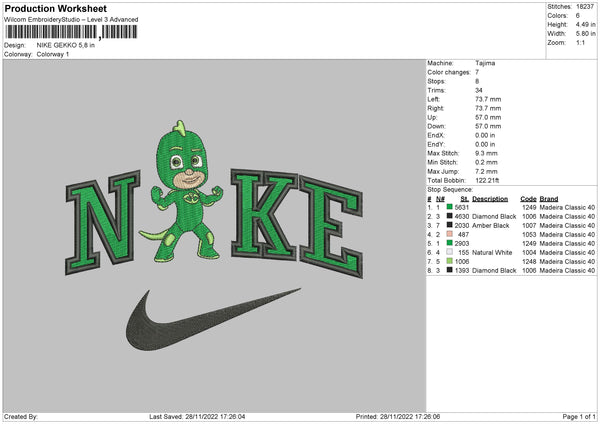Click the Zoom value '1:1'
600x424 pixels.
pyautogui.click(x=580, y=42)
